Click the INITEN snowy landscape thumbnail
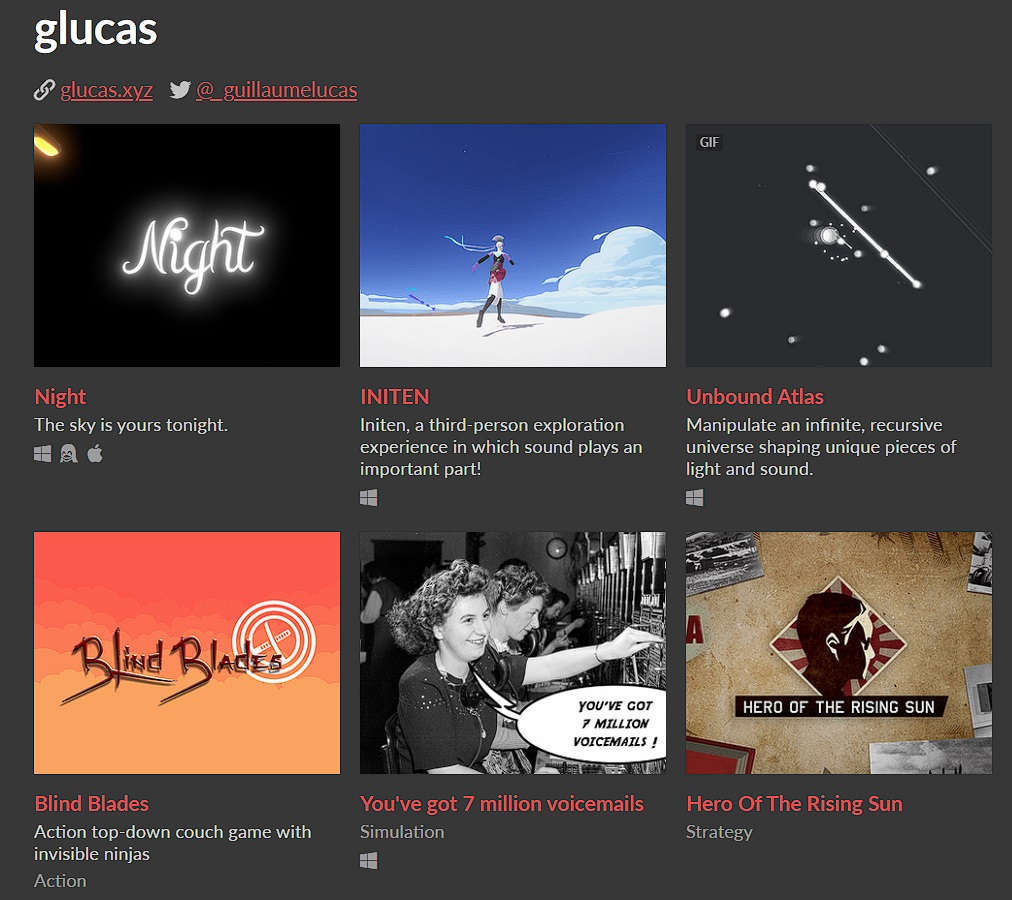 pyautogui.click(x=513, y=245)
